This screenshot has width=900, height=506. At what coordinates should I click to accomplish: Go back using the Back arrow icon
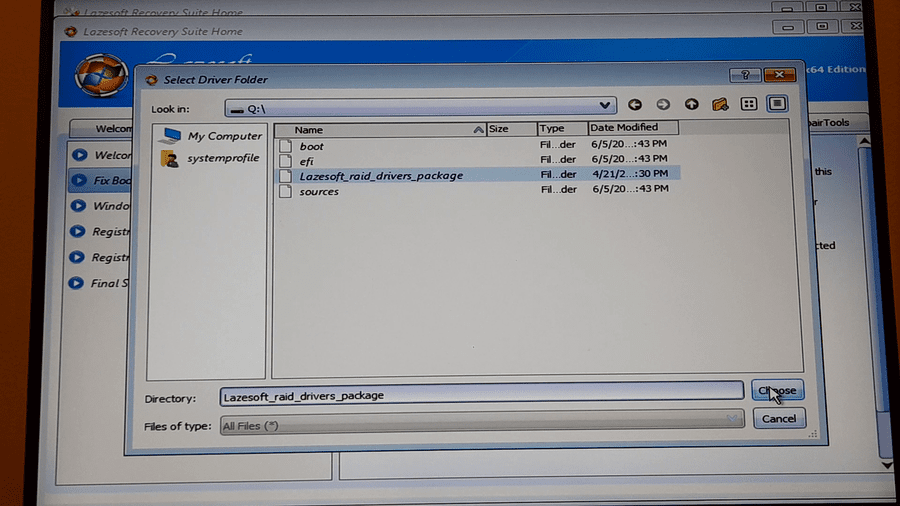(x=634, y=104)
